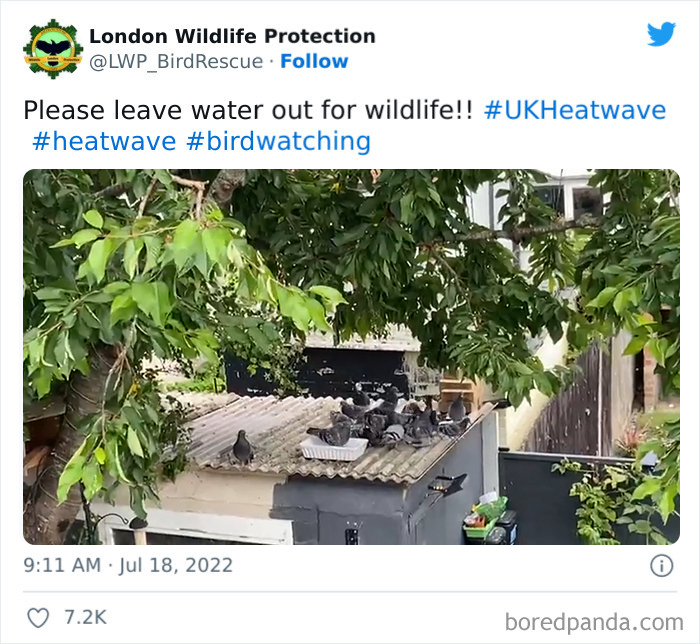Viewport: 700px width, 644px height.
Task: Click the Jul 18, 2022 date
Action: coord(175,565)
